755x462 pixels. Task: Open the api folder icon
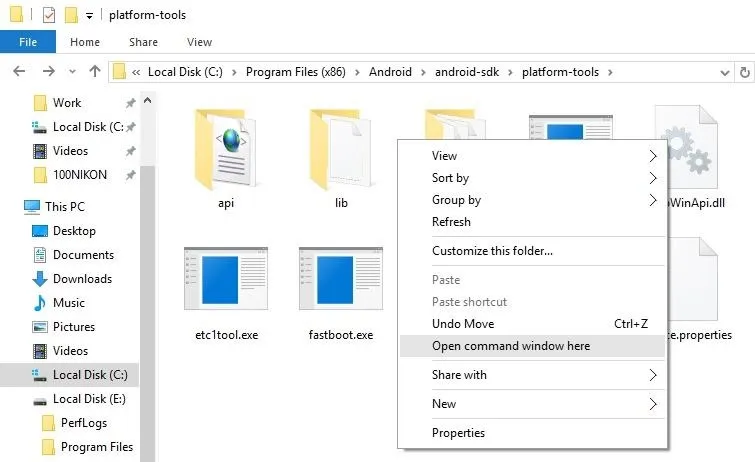coord(225,152)
